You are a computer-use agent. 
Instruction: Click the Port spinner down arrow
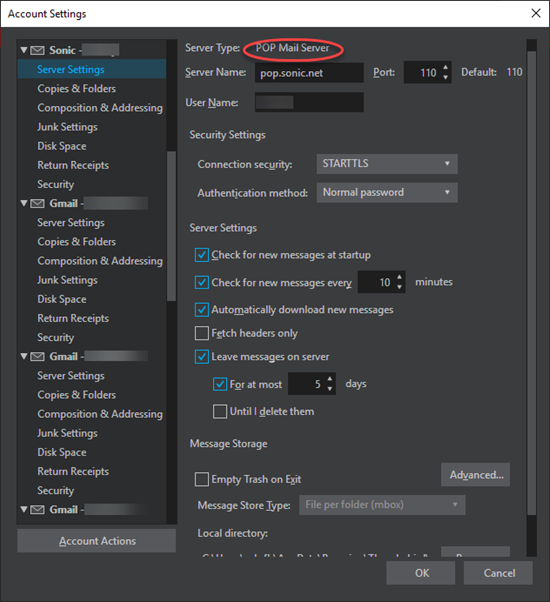click(446, 77)
